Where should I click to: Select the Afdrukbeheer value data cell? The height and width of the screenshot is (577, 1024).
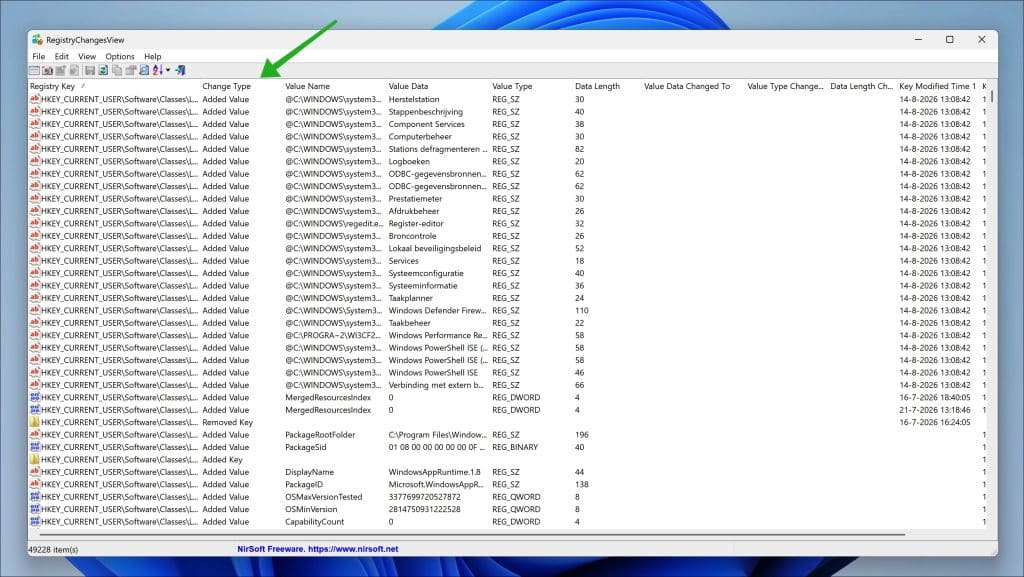coord(414,211)
